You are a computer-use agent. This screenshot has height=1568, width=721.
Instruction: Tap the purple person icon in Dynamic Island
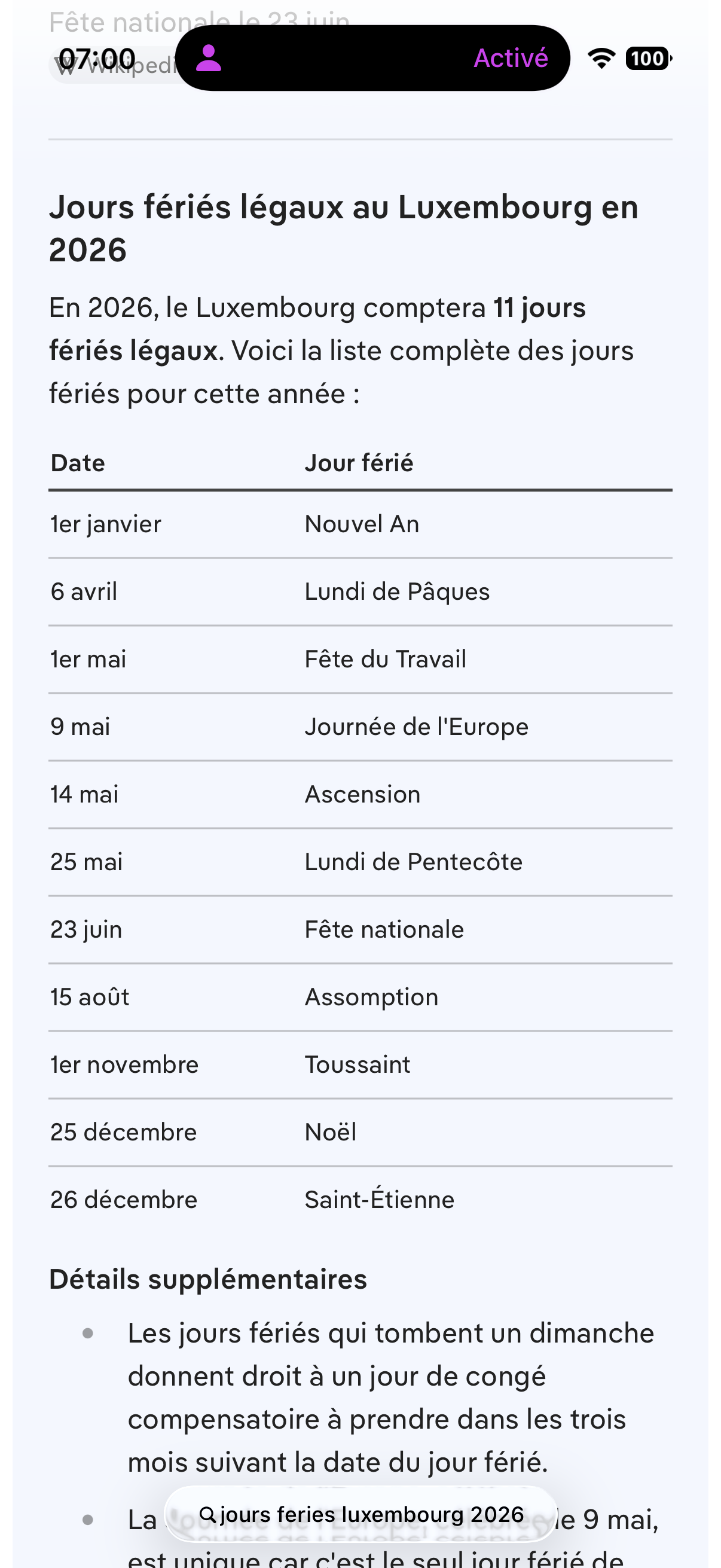pos(208,59)
